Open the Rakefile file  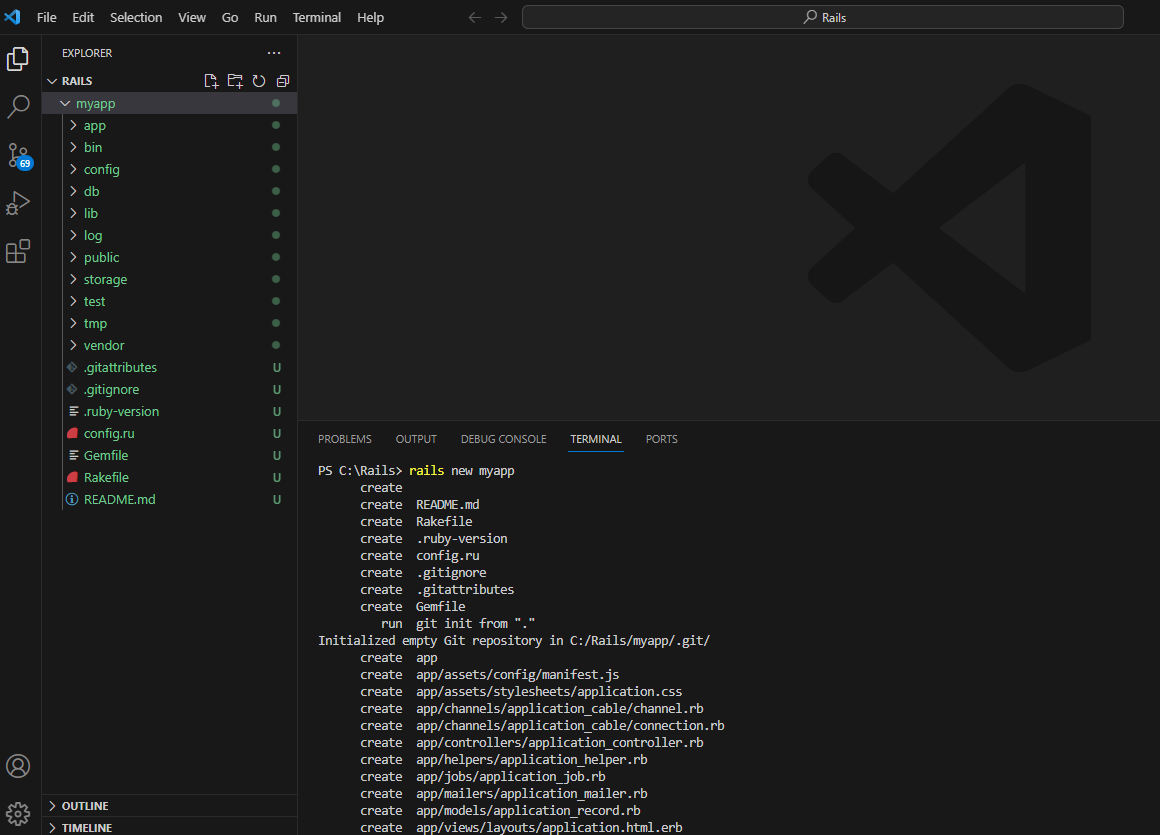[106, 478]
